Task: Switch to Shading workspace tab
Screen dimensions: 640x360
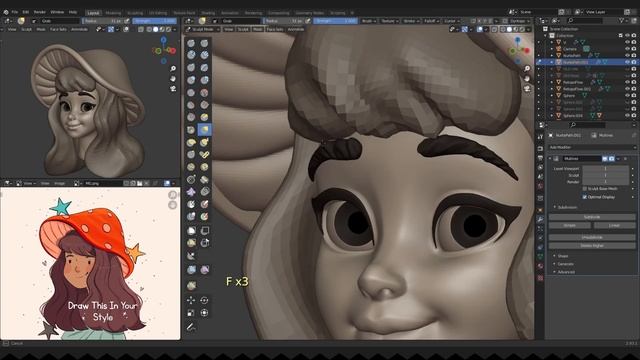Action: (x=208, y=13)
